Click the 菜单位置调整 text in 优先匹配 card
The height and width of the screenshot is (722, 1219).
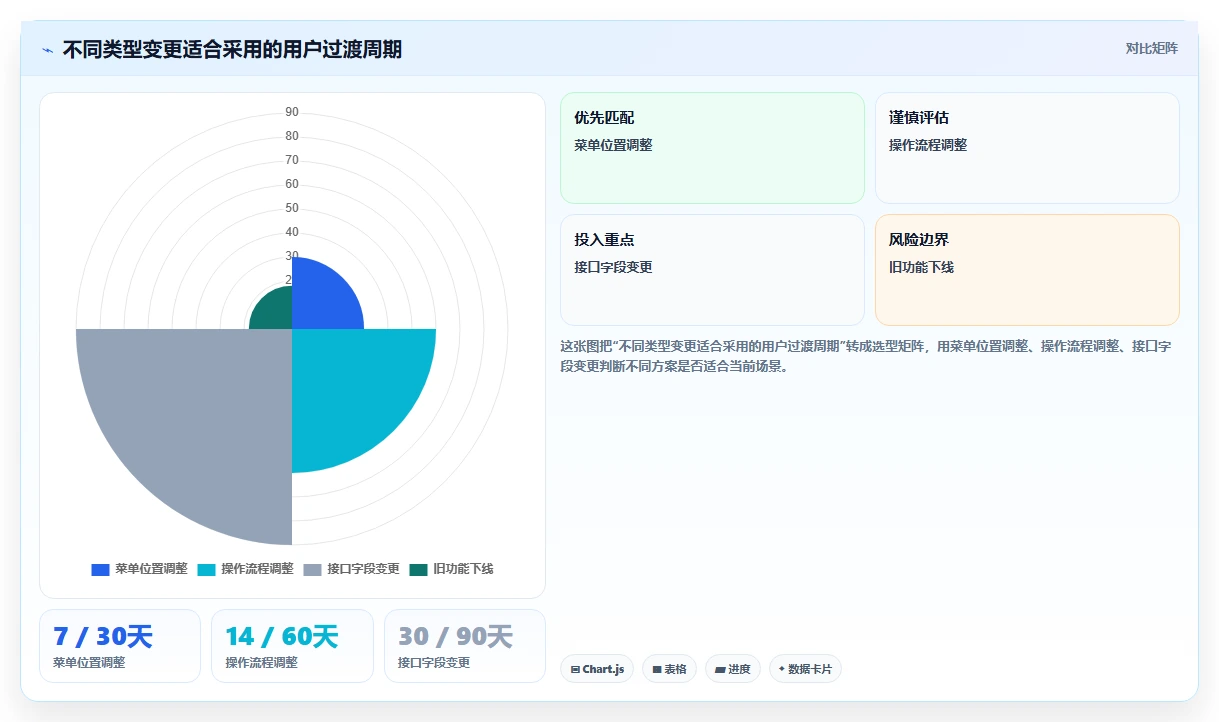pos(613,145)
